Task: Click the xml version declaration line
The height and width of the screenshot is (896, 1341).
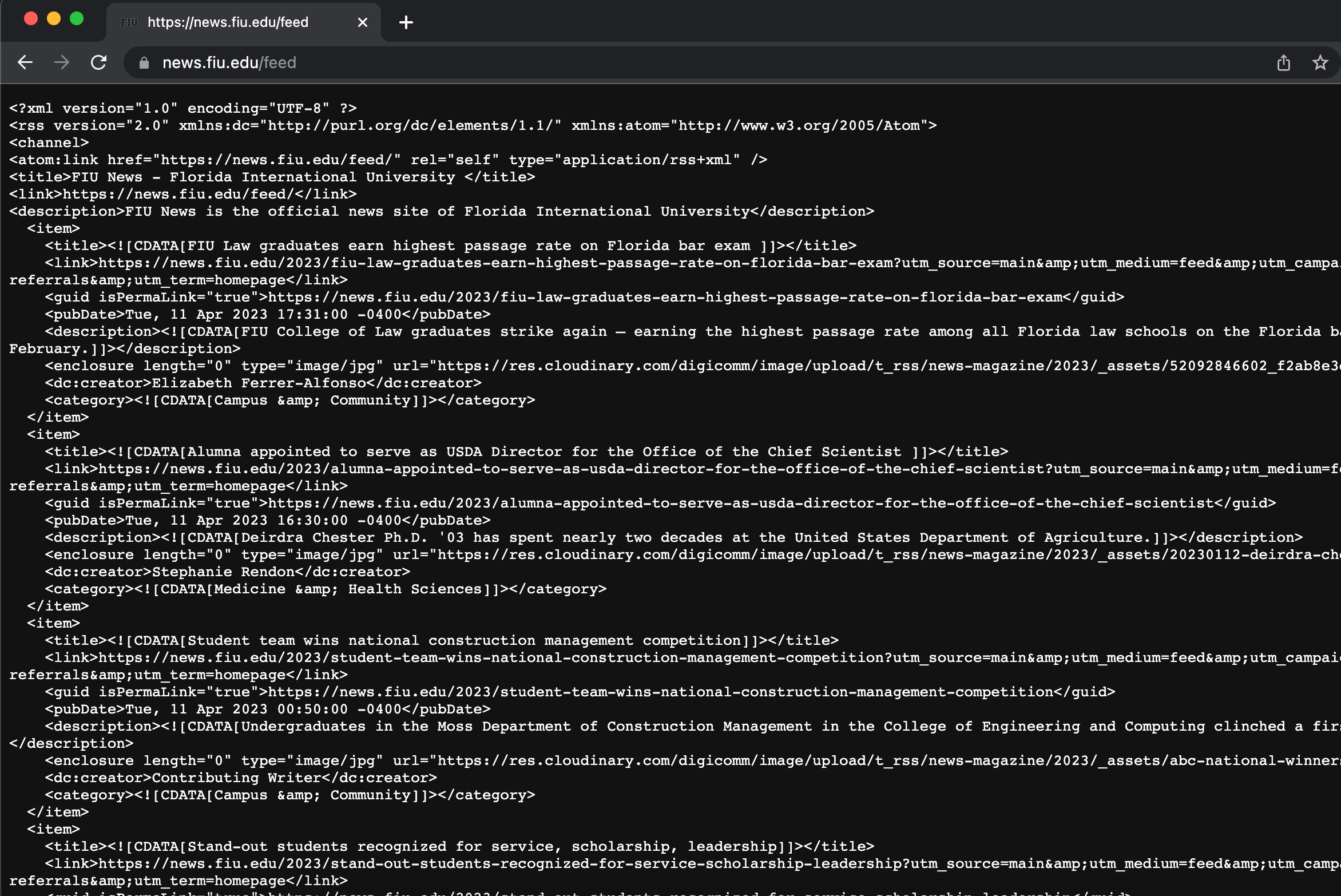Action: coord(183,108)
